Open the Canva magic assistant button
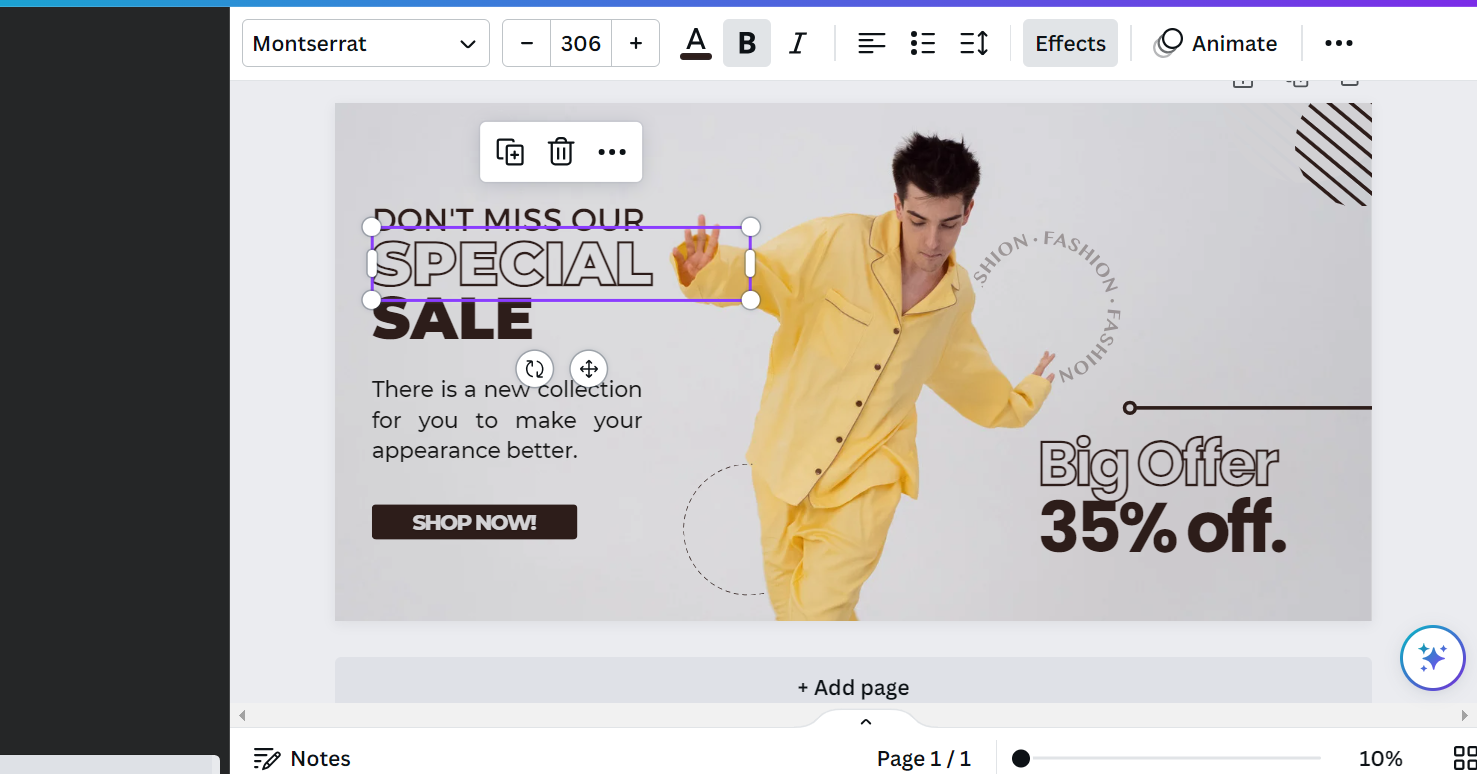The image size is (1477, 774). (x=1432, y=658)
